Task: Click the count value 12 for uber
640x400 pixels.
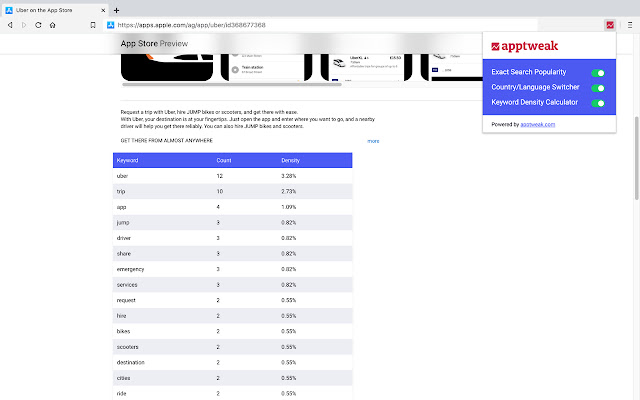Action: tap(220, 176)
